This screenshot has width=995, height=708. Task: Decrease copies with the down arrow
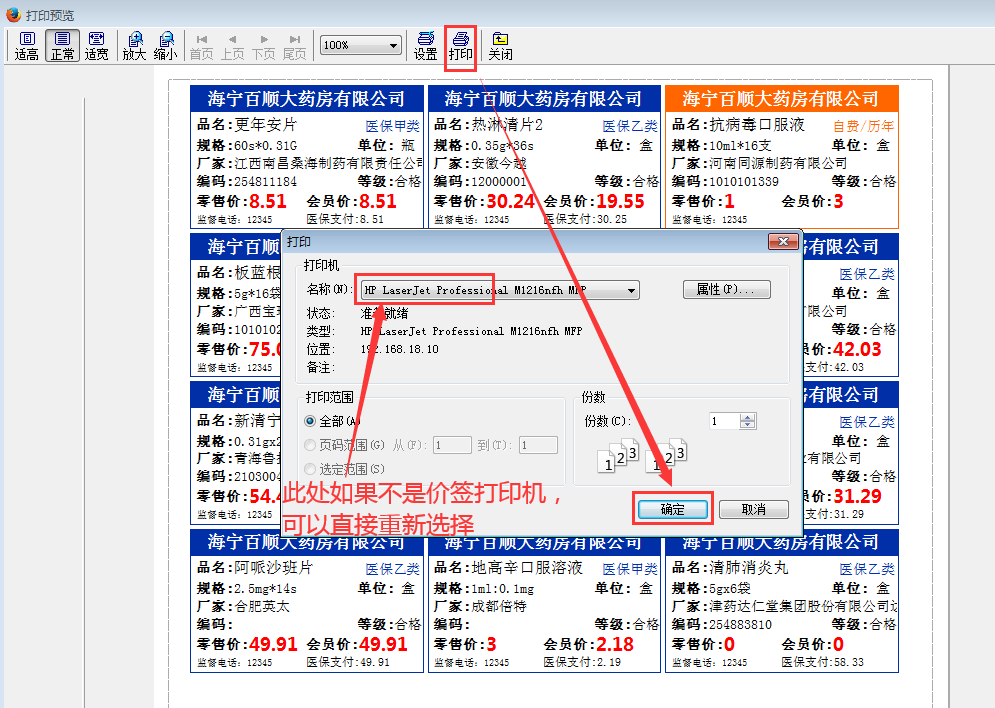[748, 425]
